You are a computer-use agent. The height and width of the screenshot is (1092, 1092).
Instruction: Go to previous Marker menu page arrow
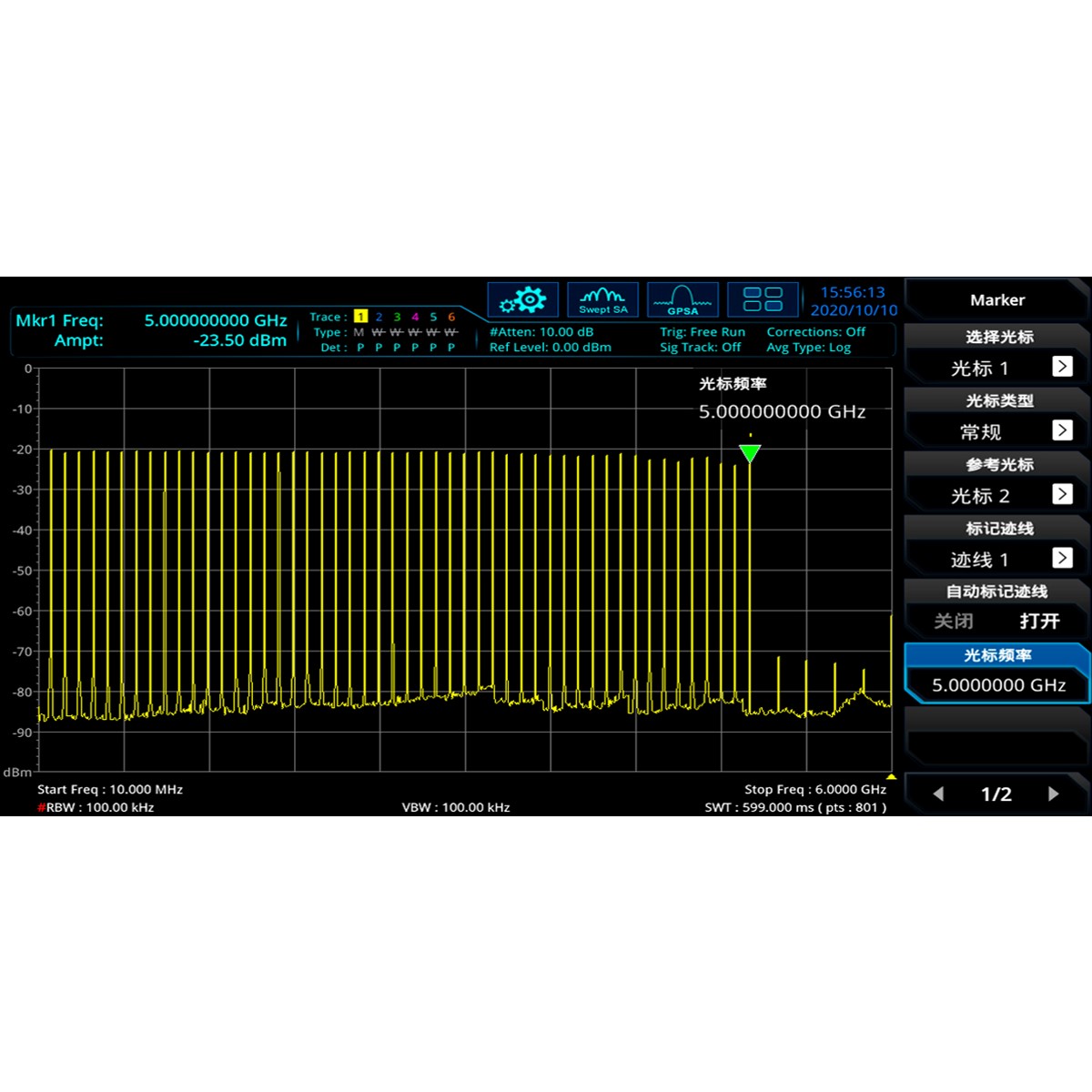(x=938, y=794)
